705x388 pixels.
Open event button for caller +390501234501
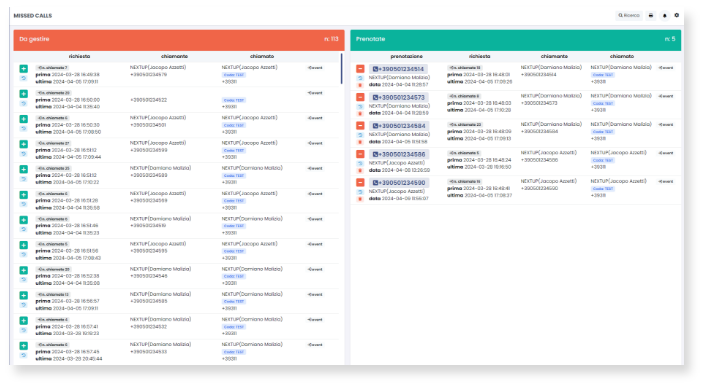point(315,118)
